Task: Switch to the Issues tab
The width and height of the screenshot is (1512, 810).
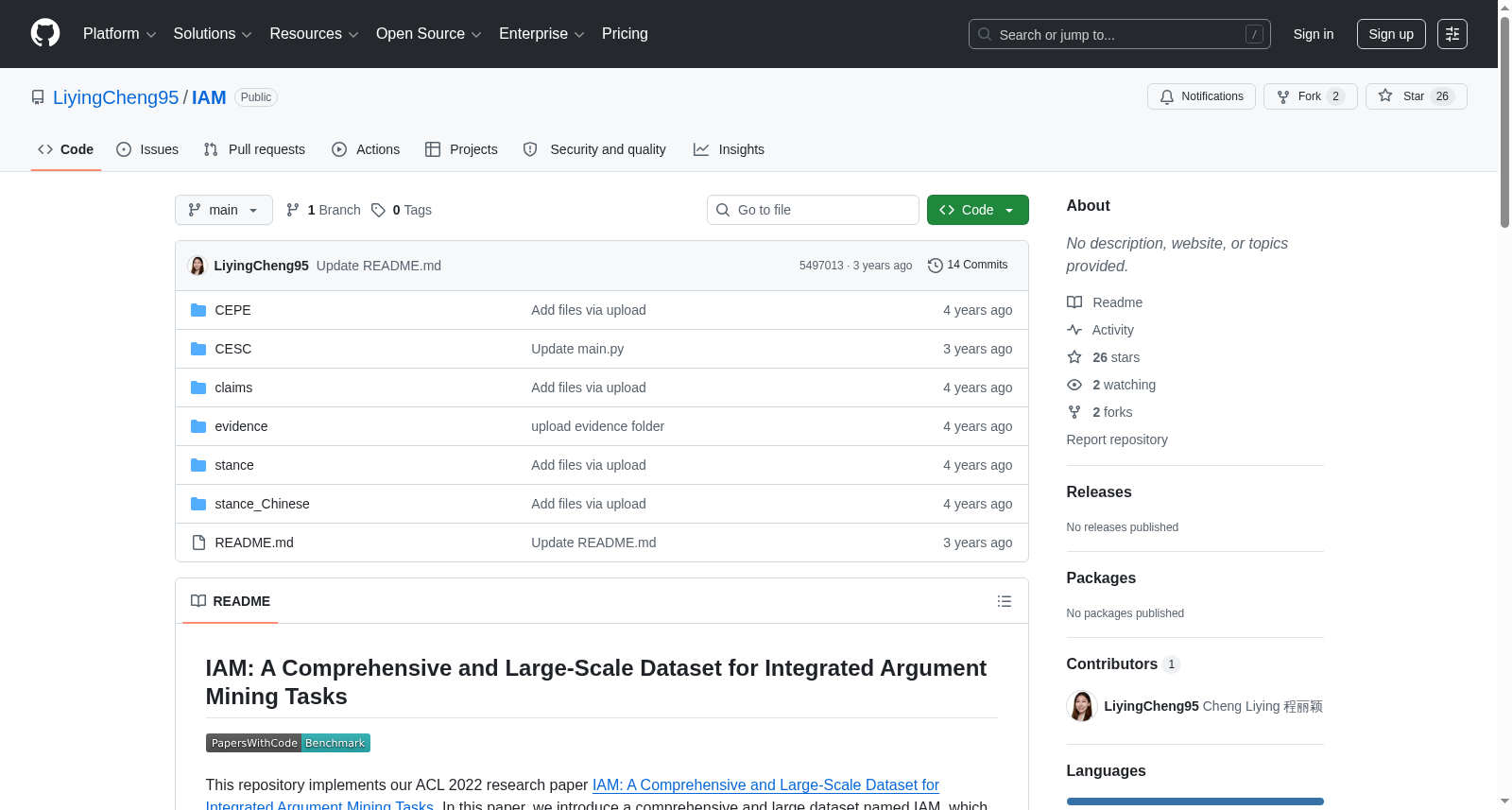Action: pyautogui.click(x=147, y=149)
